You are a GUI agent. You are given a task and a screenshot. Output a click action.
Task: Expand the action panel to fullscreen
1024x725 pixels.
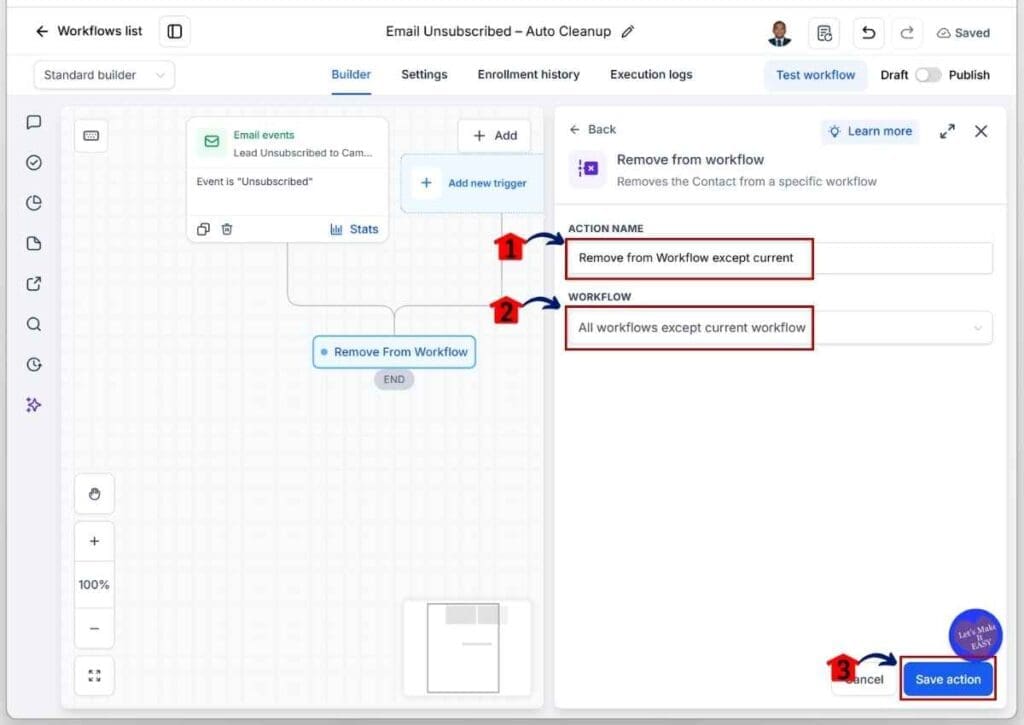[947, 131]
